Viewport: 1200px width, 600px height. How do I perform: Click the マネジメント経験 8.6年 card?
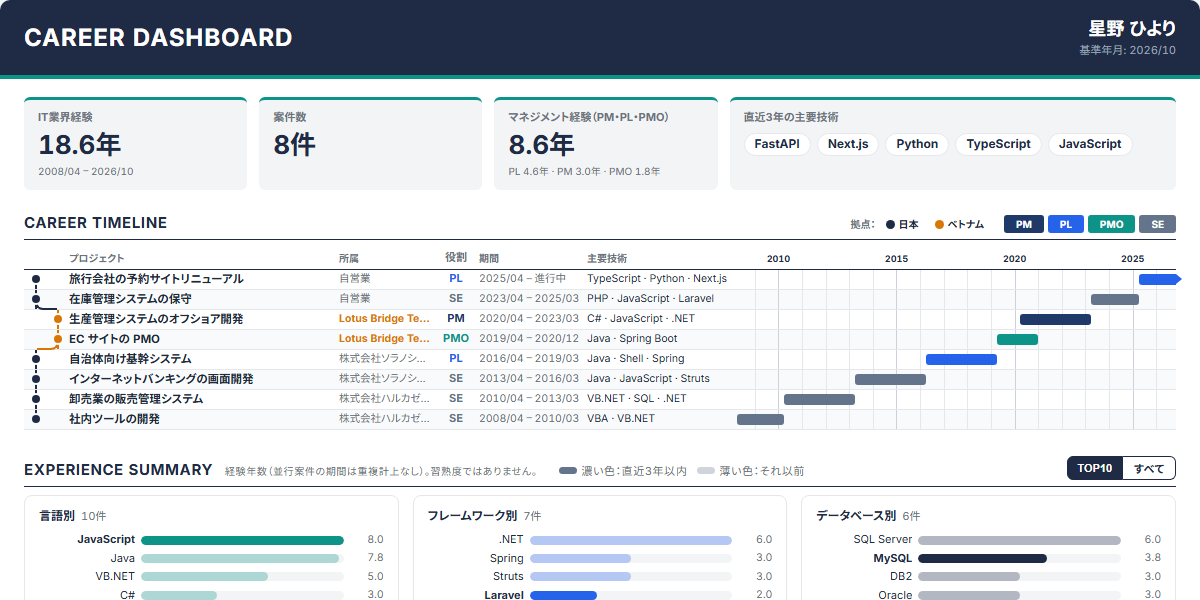click(606, 144)
